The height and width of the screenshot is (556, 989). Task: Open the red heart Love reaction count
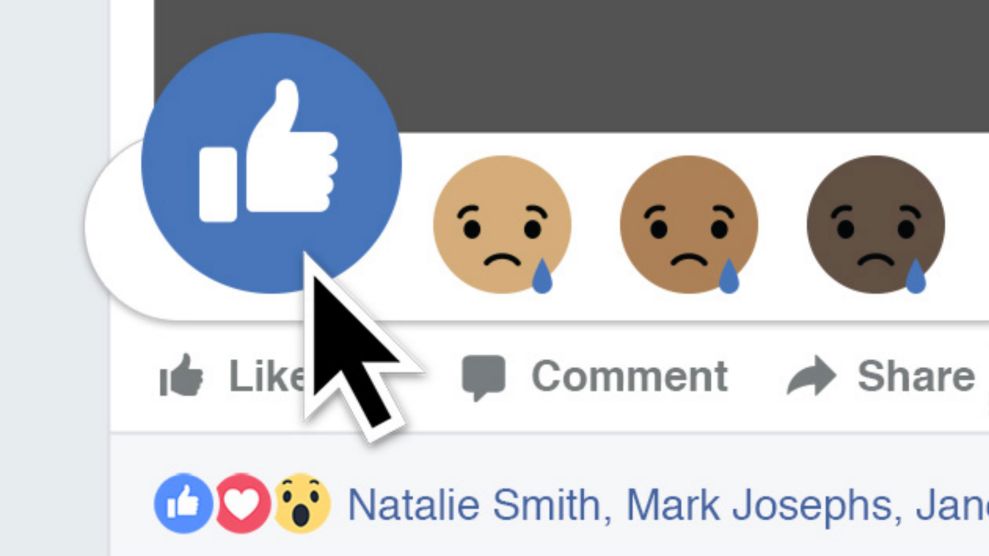(x=243, y=504)
